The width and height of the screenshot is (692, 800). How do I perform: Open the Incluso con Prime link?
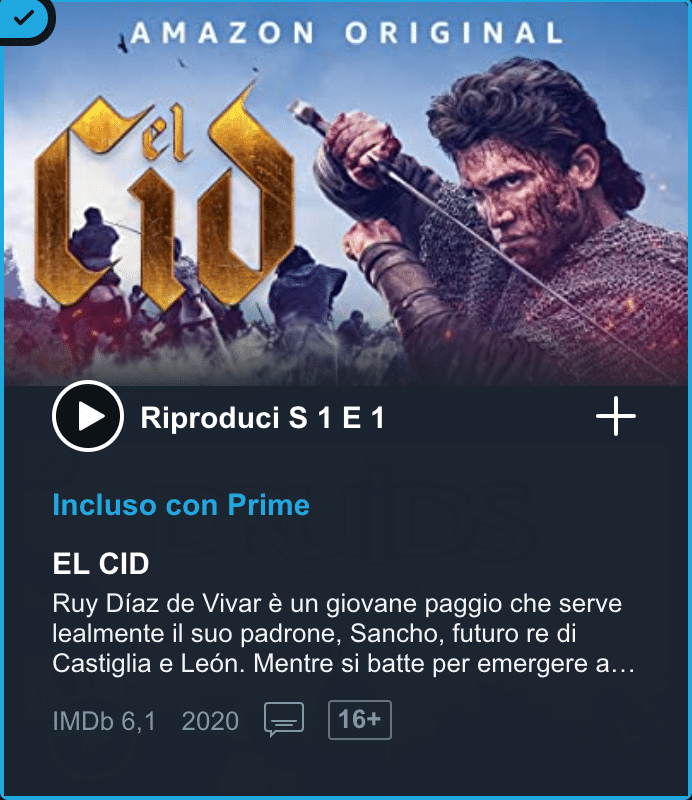click(x=181, y=505)
